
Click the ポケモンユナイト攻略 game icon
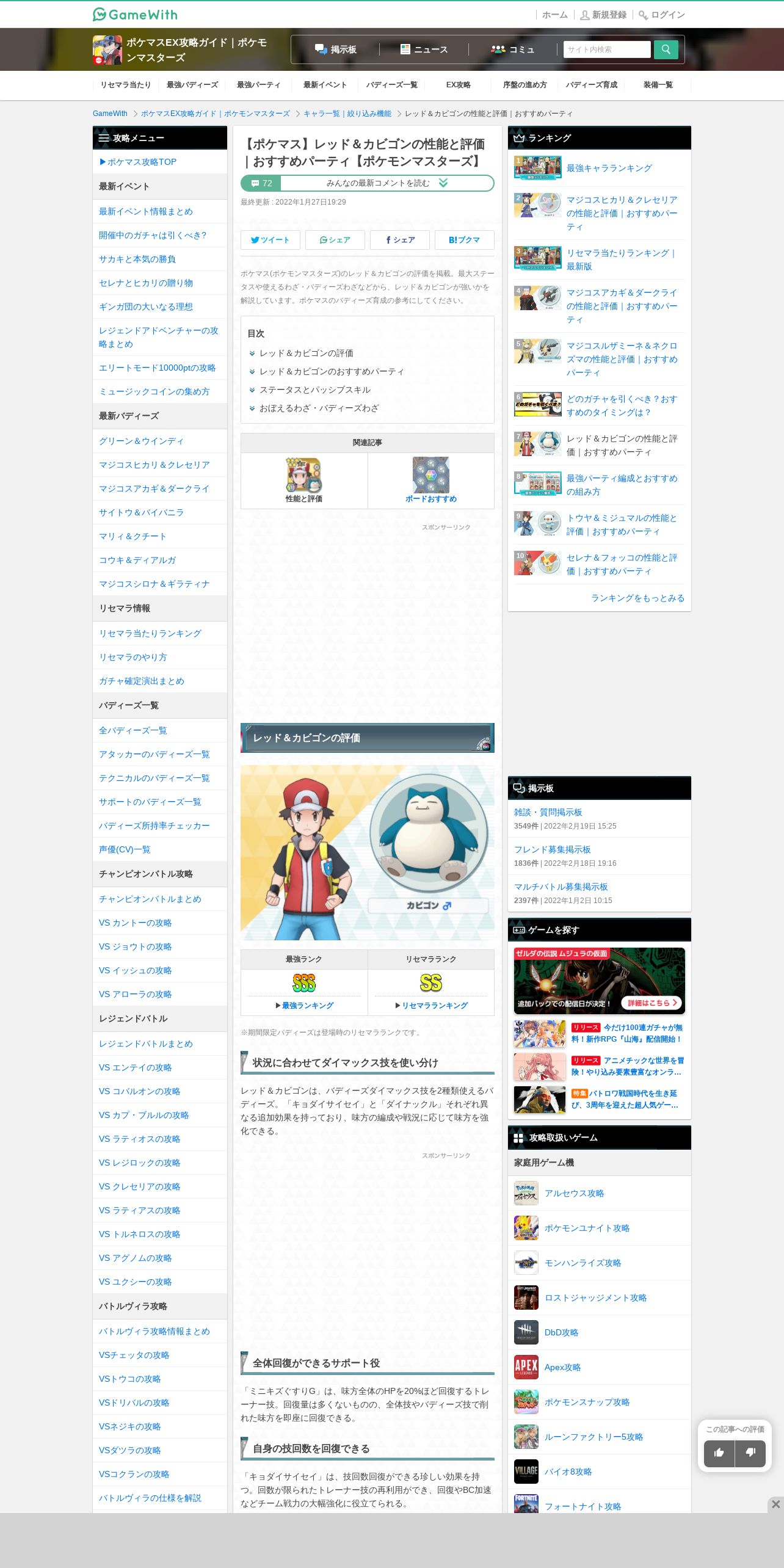pyautogui.click(x=526, y=1228)
